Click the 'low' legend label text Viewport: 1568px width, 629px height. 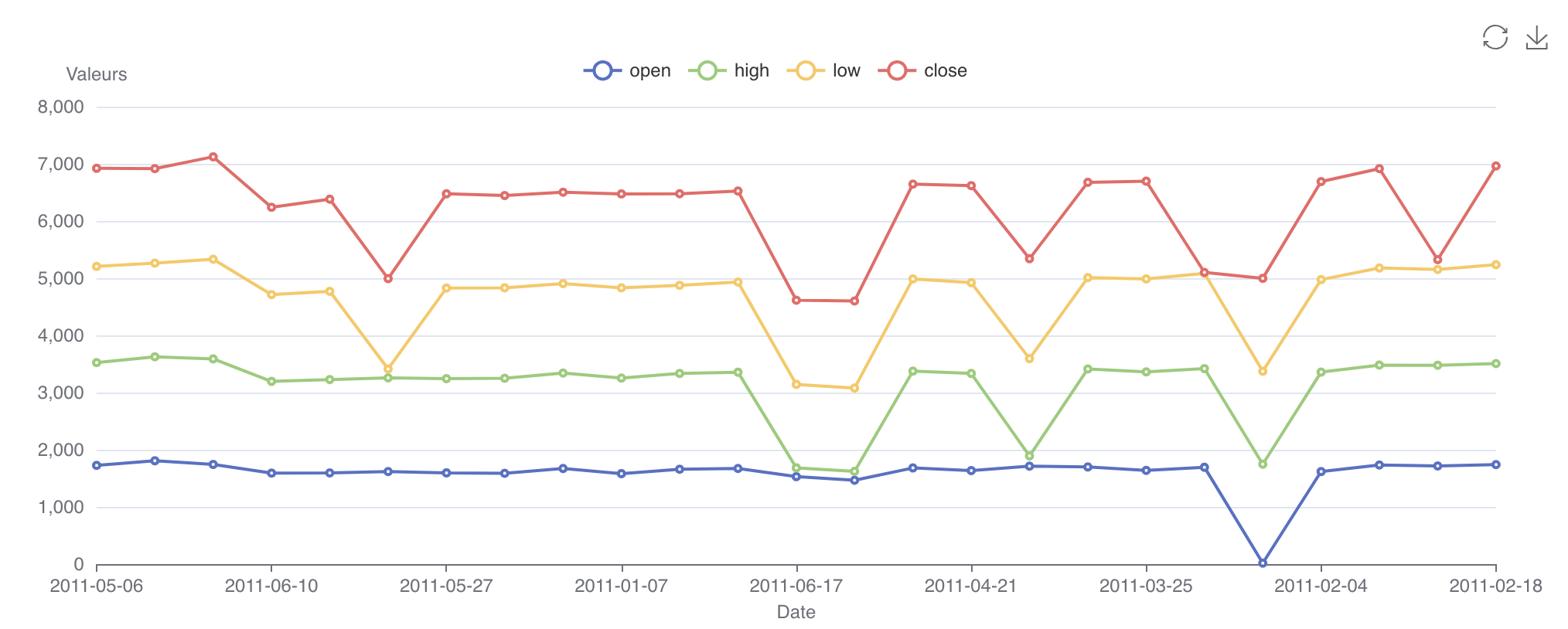pos(846,70)
